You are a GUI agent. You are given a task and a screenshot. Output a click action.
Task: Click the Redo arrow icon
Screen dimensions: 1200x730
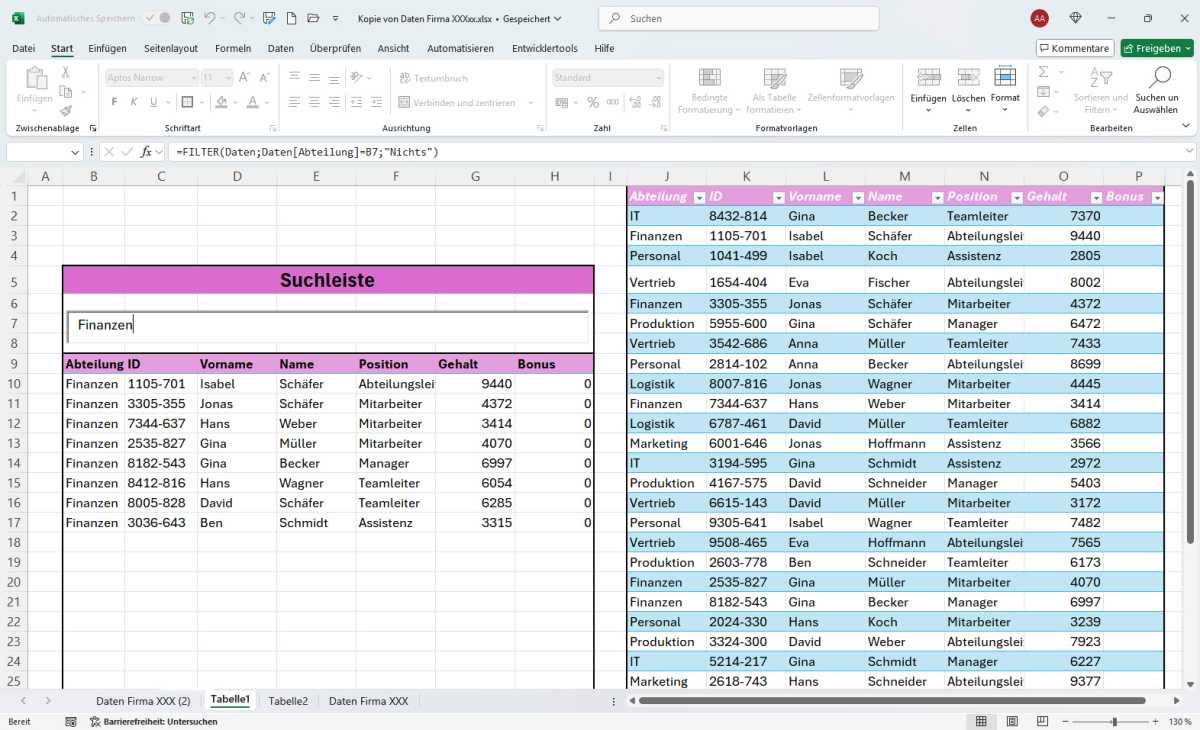[x=239, y=18]
